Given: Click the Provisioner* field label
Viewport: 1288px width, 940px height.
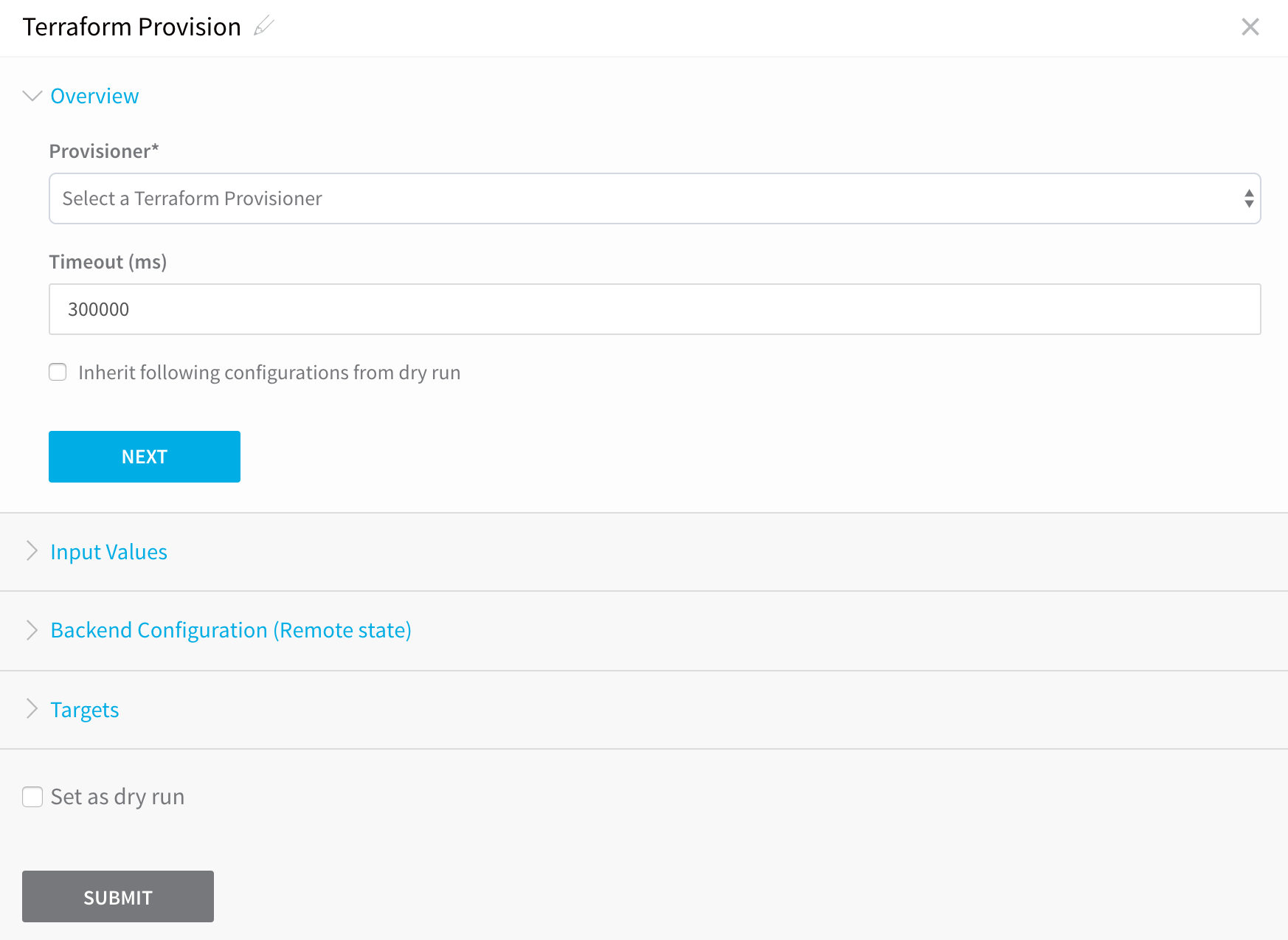Looking at the screenshot, I should (x=104, y=151).
